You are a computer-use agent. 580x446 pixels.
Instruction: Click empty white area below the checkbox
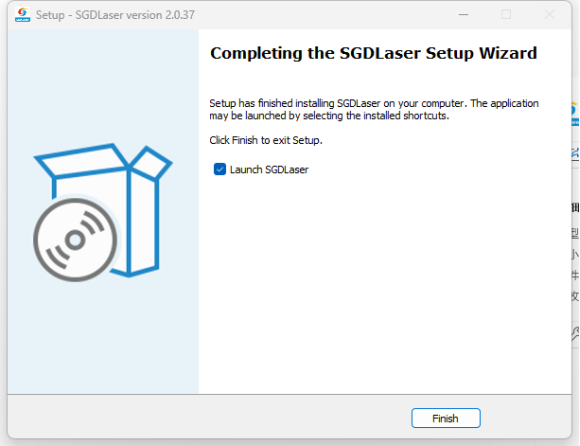pos(385,281)
